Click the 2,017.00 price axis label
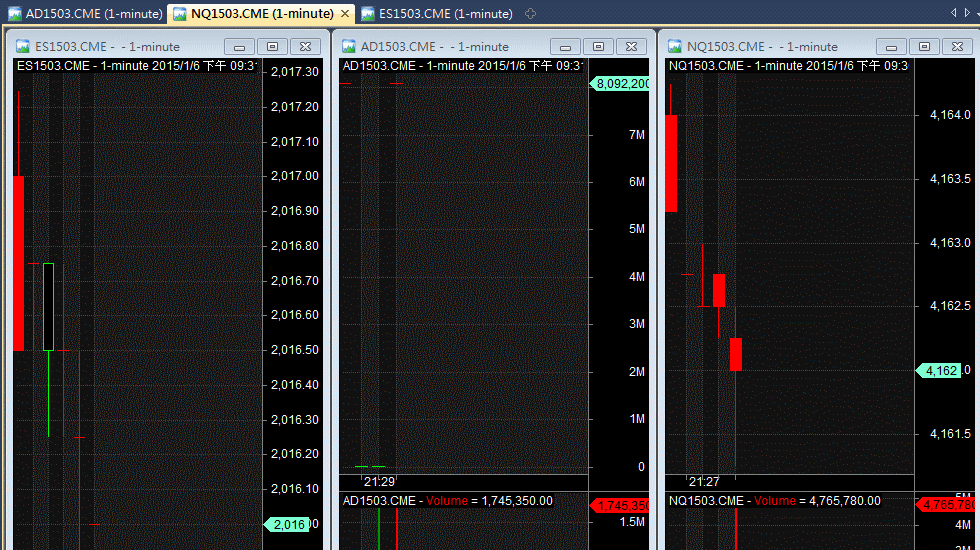The width and height of the screenshot is (980, 550). click(x=294, y=176)
